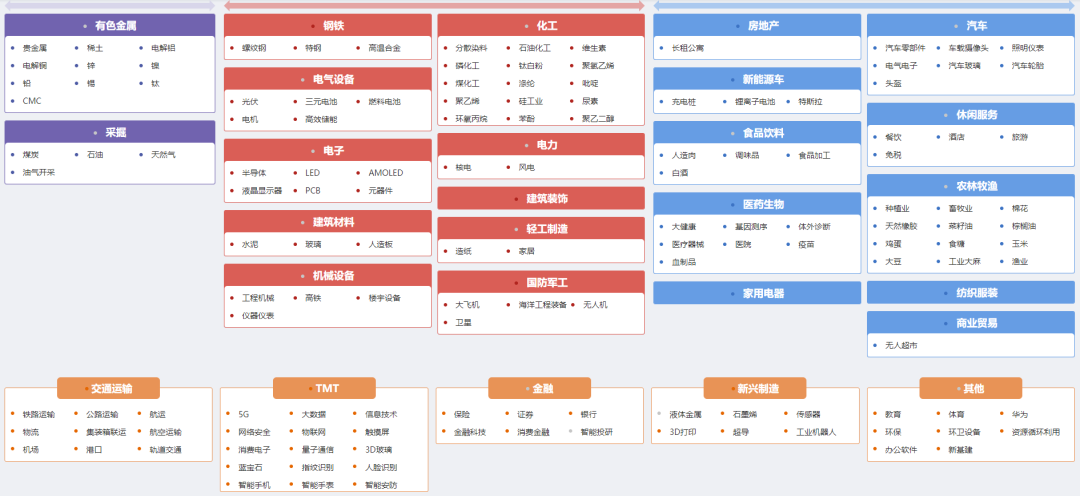Open 金融科技 under 金融
Screen dimensions: 1080x496
(469, 432)
